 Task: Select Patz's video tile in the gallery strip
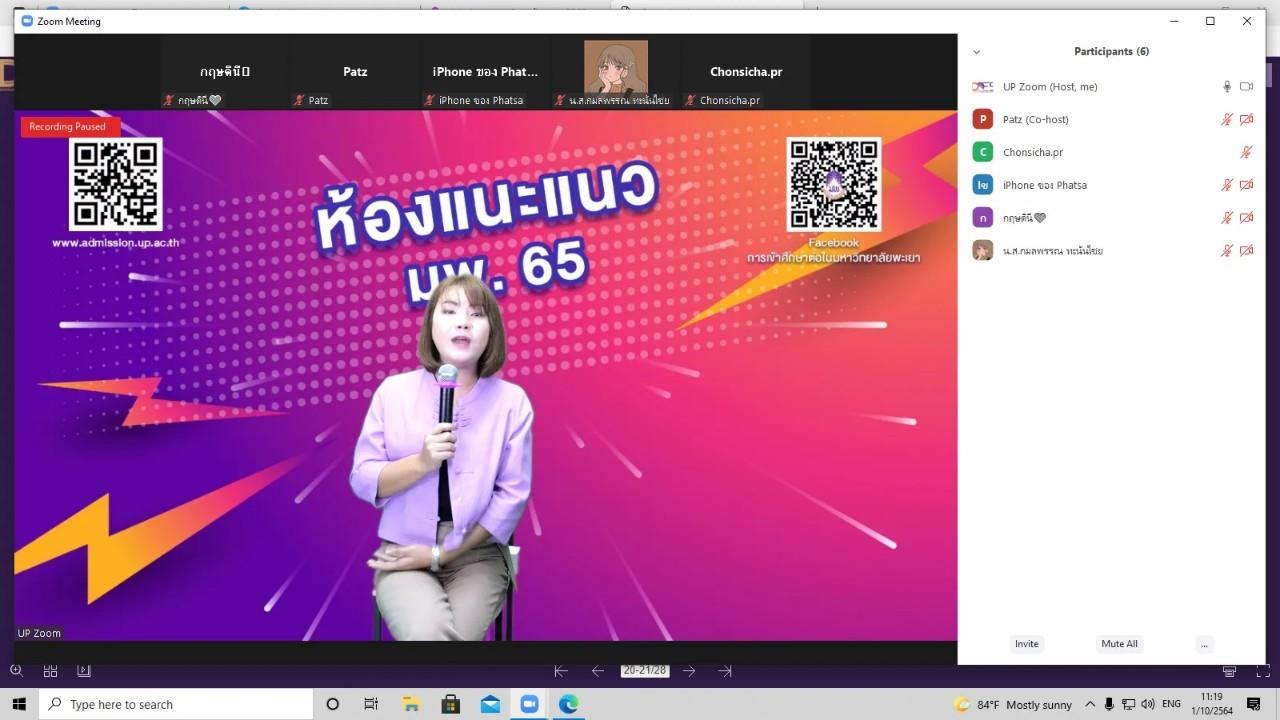coord(355,73)
